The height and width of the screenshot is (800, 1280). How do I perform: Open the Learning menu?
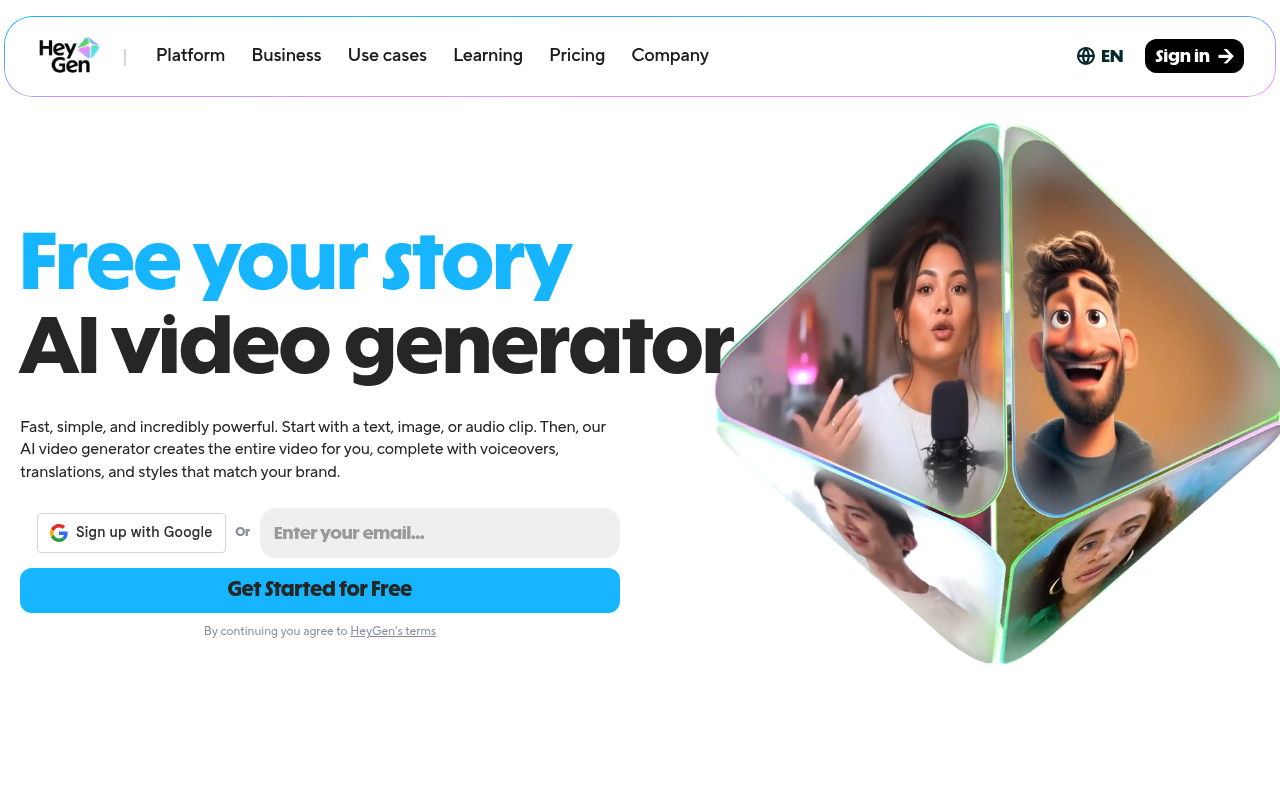pos(488,55)
